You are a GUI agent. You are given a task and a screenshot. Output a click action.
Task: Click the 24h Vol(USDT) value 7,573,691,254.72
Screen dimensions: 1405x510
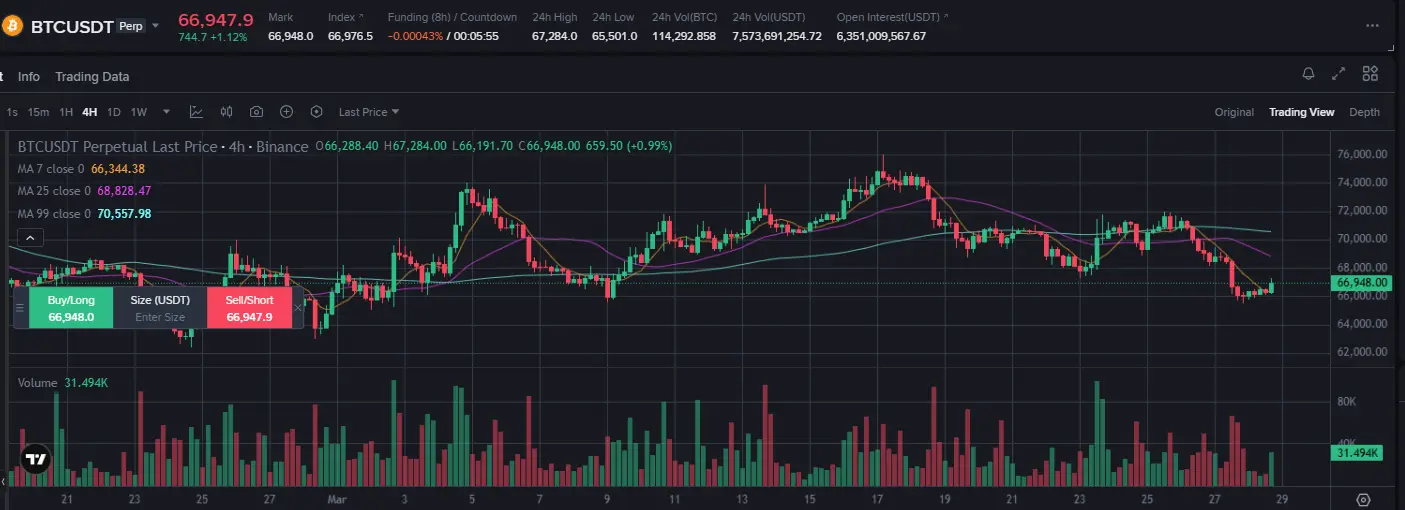(x=777, y=36)
